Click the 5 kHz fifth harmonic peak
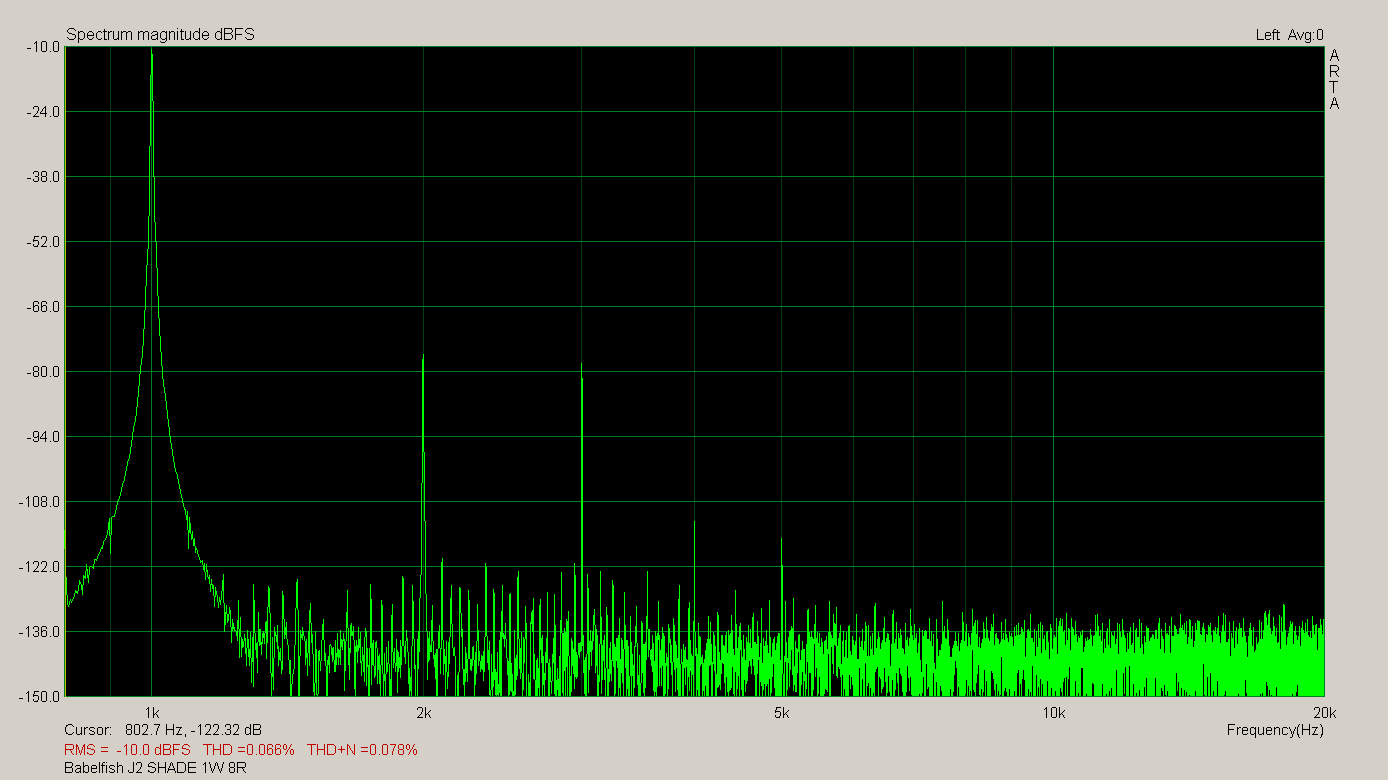 coord(782,541)
